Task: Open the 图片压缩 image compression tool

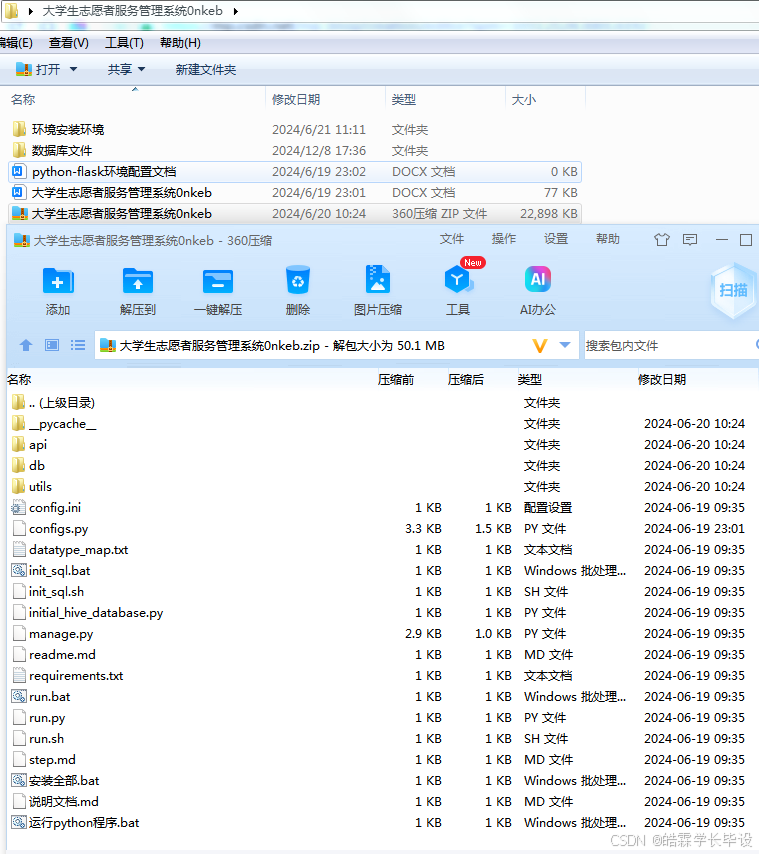Action: coord(378,281)
